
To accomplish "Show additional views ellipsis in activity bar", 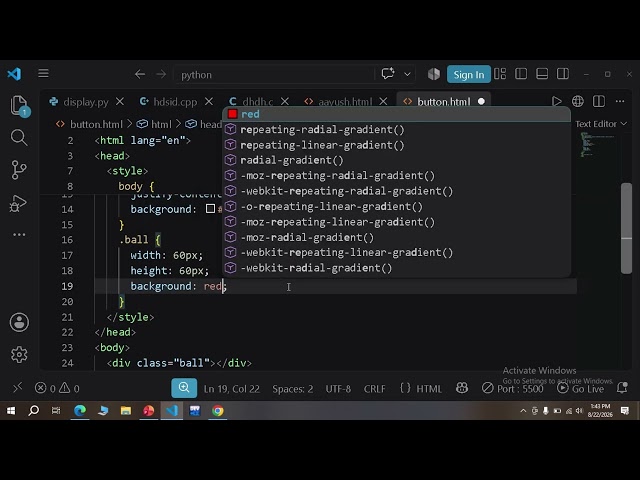I will tap(19, 235).
